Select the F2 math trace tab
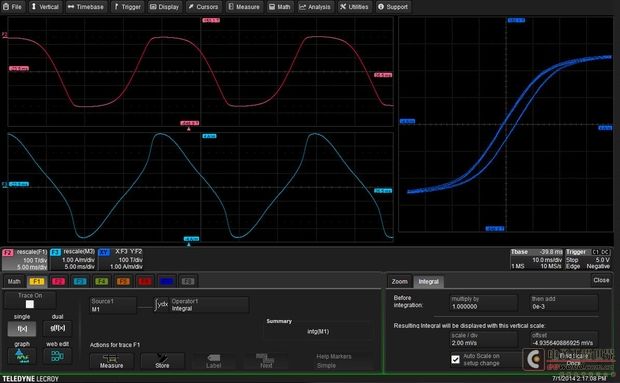This screenshot has height=383, width=620. coord(58,281)
